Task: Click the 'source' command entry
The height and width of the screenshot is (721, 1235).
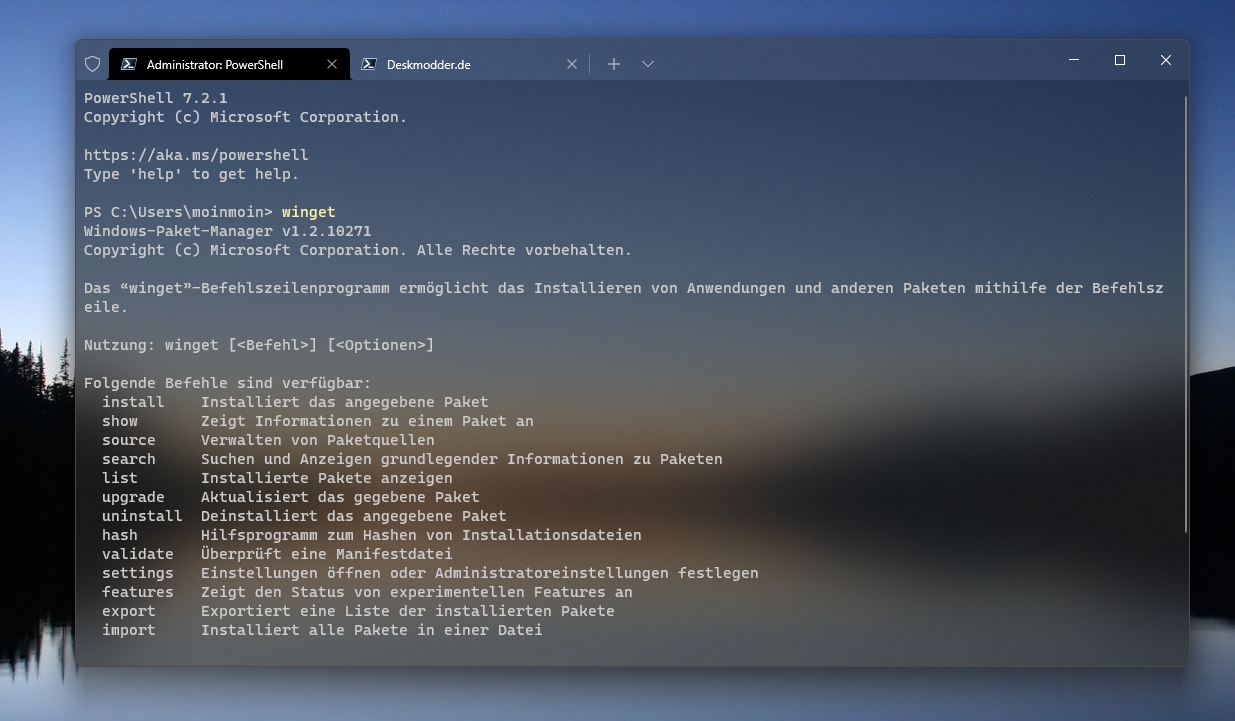Action: (x=129, y=441)
